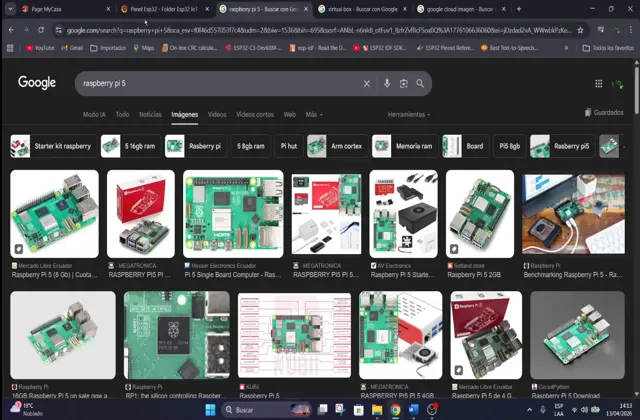Select the 'Starter kit raspberry' filter chip
Screen dimensions: 640x420
coord(52,146)
